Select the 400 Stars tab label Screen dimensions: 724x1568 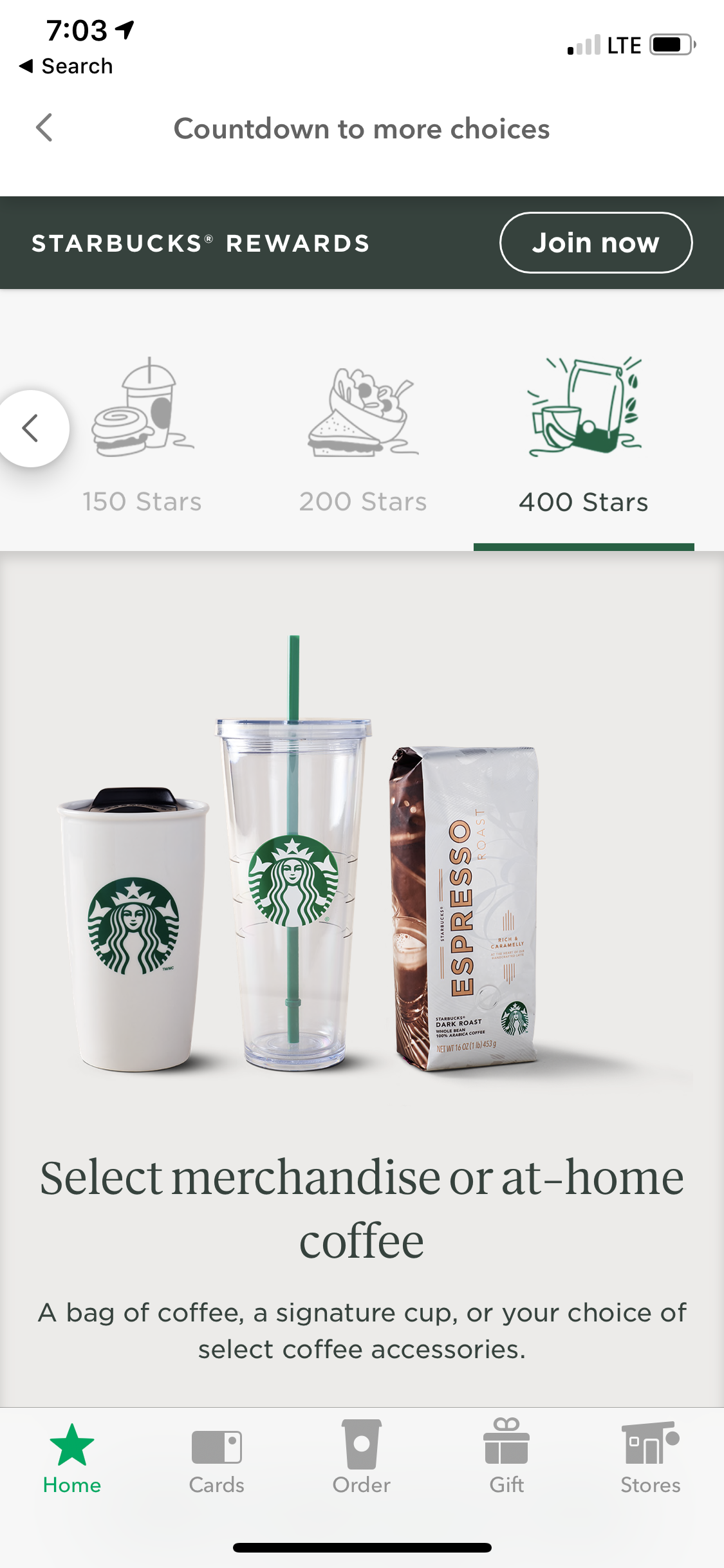pyautogui.click(x=584, y=502)
